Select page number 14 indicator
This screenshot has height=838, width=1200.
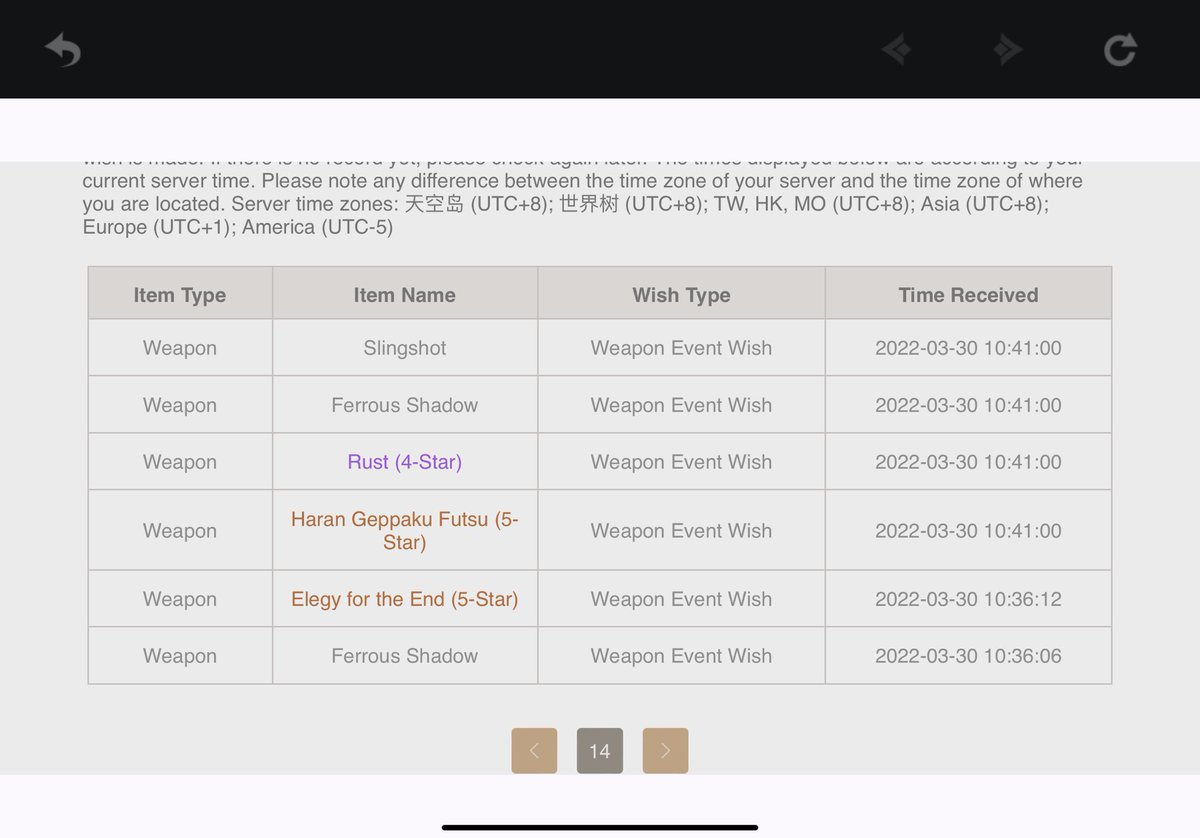600,751
